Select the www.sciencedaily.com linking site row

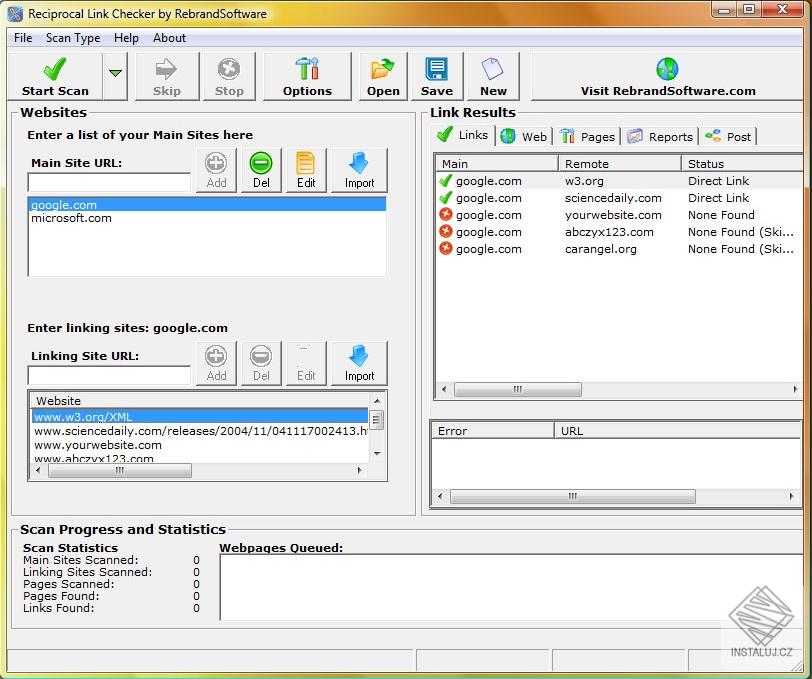click(200, 431)
